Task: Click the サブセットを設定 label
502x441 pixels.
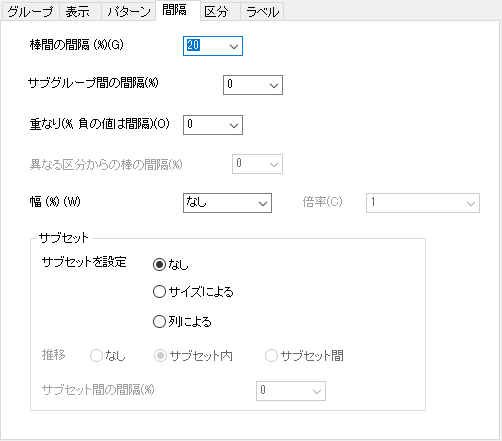Action: coord(84,262)
